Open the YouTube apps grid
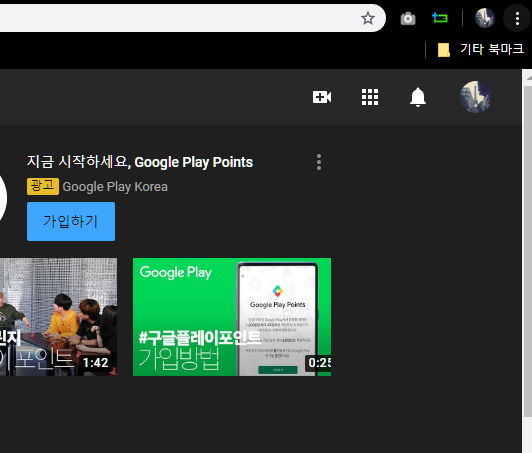 coord(370,97)
